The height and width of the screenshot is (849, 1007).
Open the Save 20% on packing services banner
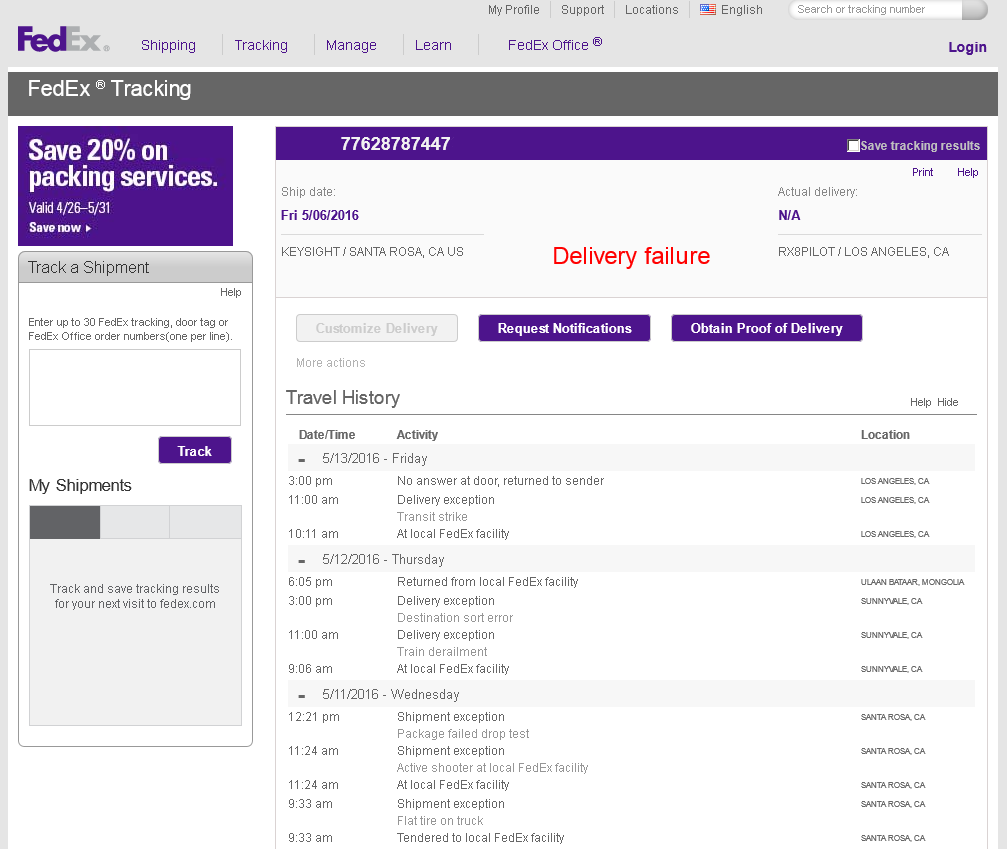(125, 186)
